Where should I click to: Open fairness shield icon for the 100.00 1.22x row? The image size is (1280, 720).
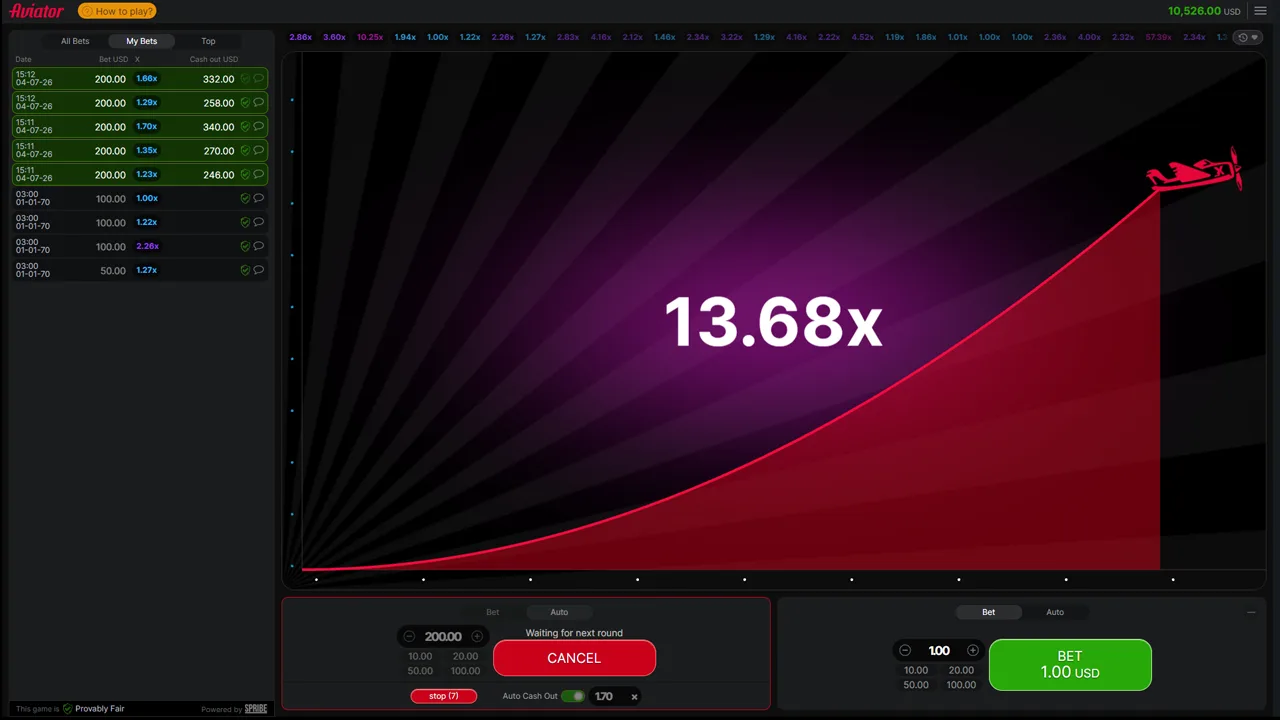click(245, 222)
